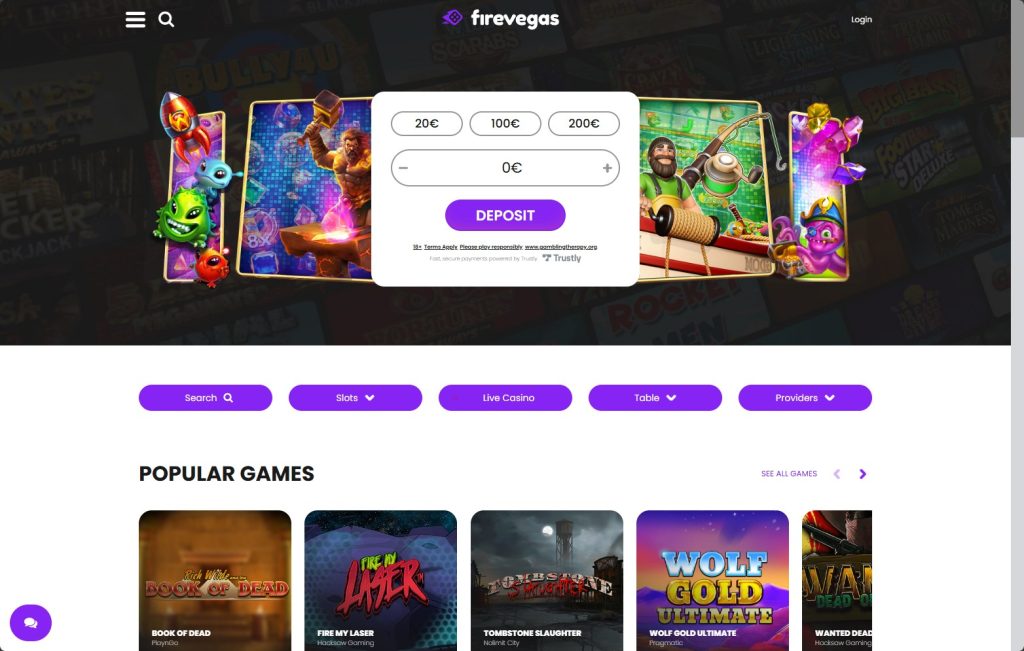Open the hamburger menu icon
Viewport: 1024px width, 651px height.
pos(135,20)
